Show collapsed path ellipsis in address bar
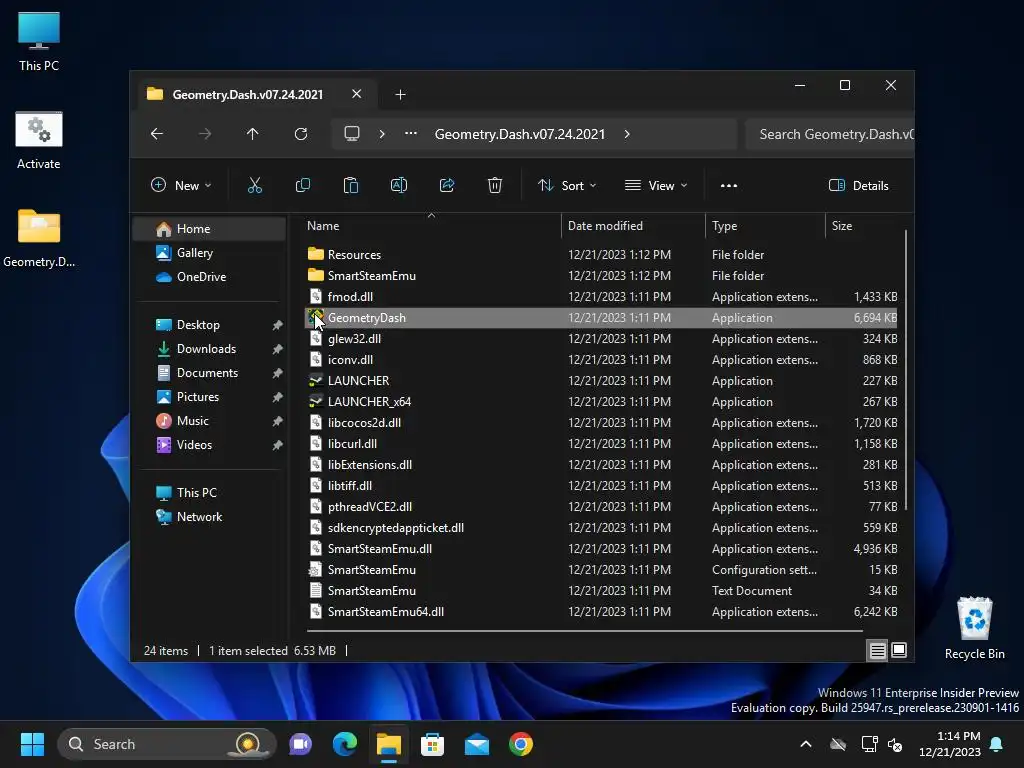The height and width of the screenshot is (768, 1024). 411,134
